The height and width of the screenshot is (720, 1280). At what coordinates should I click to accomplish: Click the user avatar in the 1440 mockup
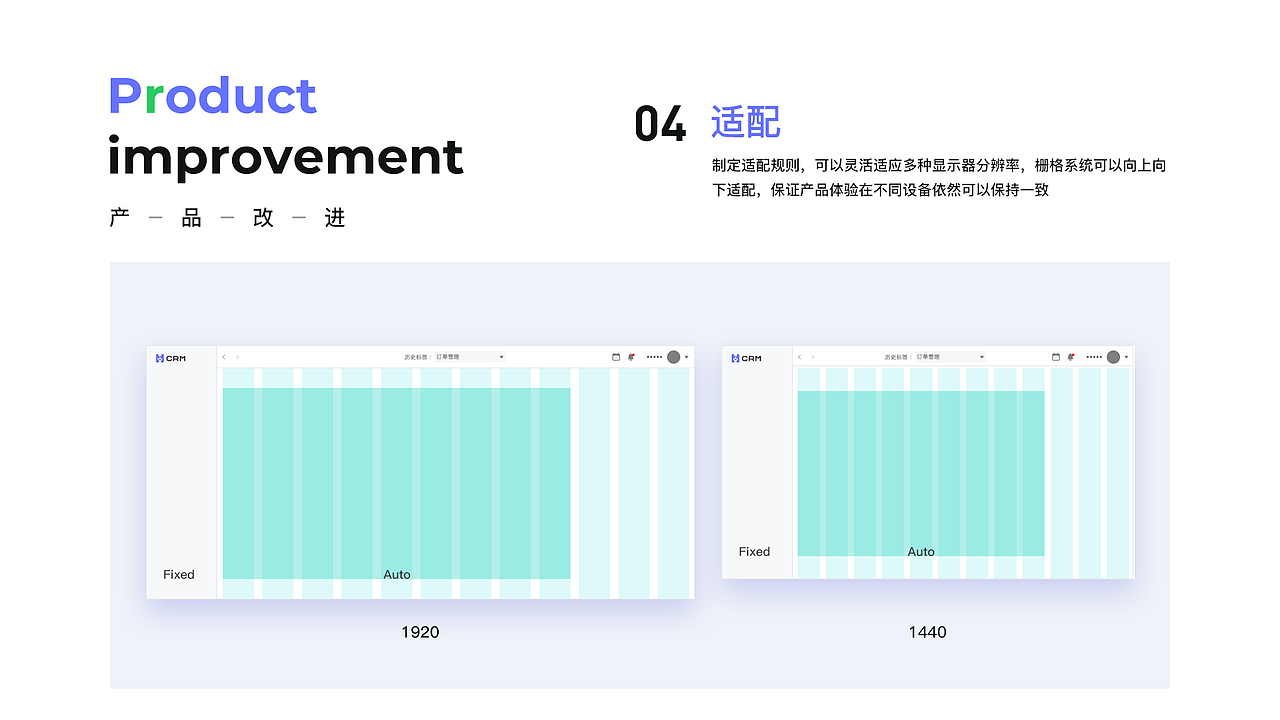coord(1113,357)
